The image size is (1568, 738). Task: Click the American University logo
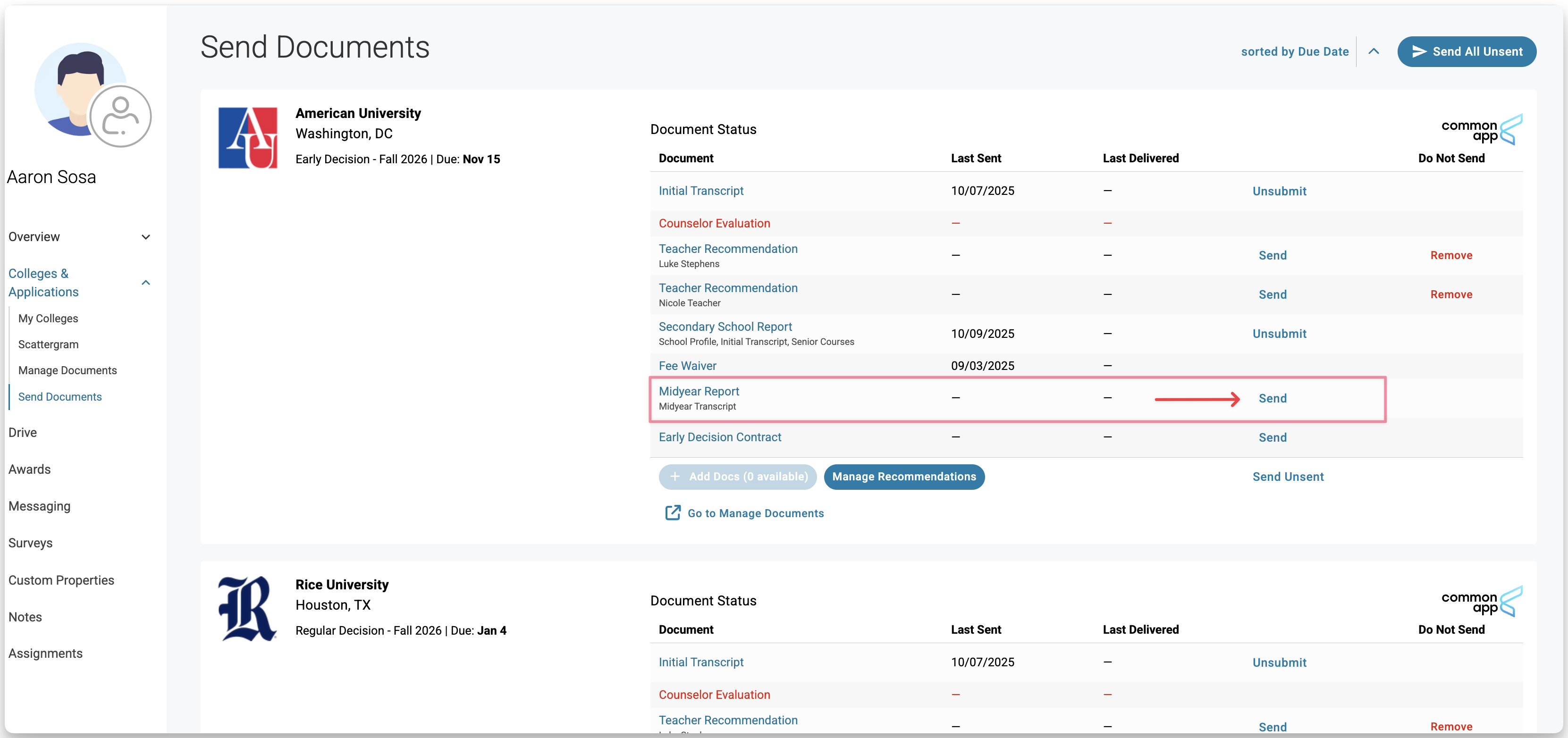(248, 138)
